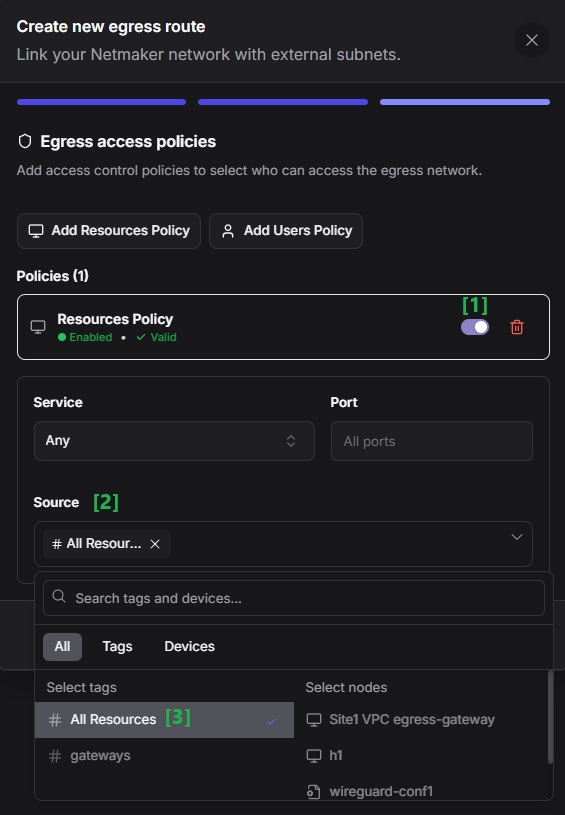Focus the Search tags and devices field
The height and width of the screenshot is (815, 565).
(294, 598)
